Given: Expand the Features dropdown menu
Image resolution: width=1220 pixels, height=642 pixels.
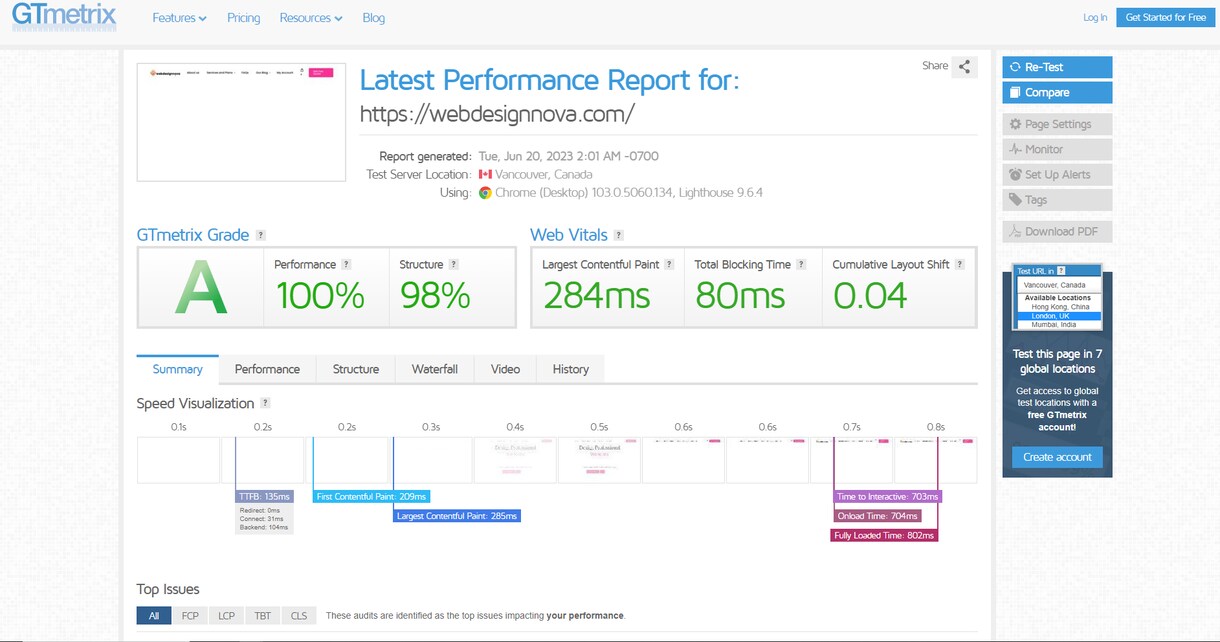Looking at the screenshot, I should point(180,18).
